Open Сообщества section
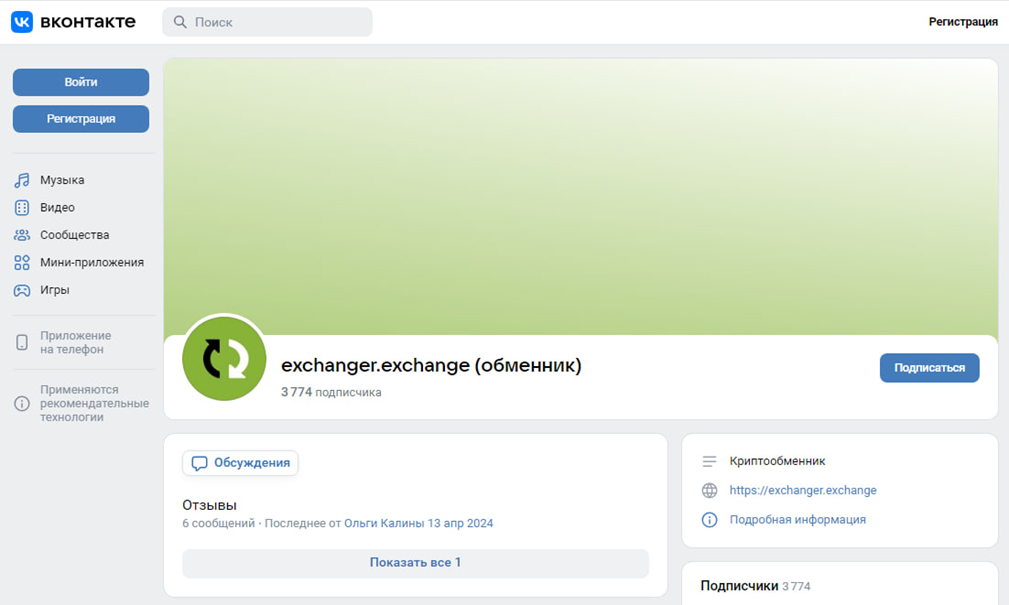 pyautogui.click(x=75, y=235)
